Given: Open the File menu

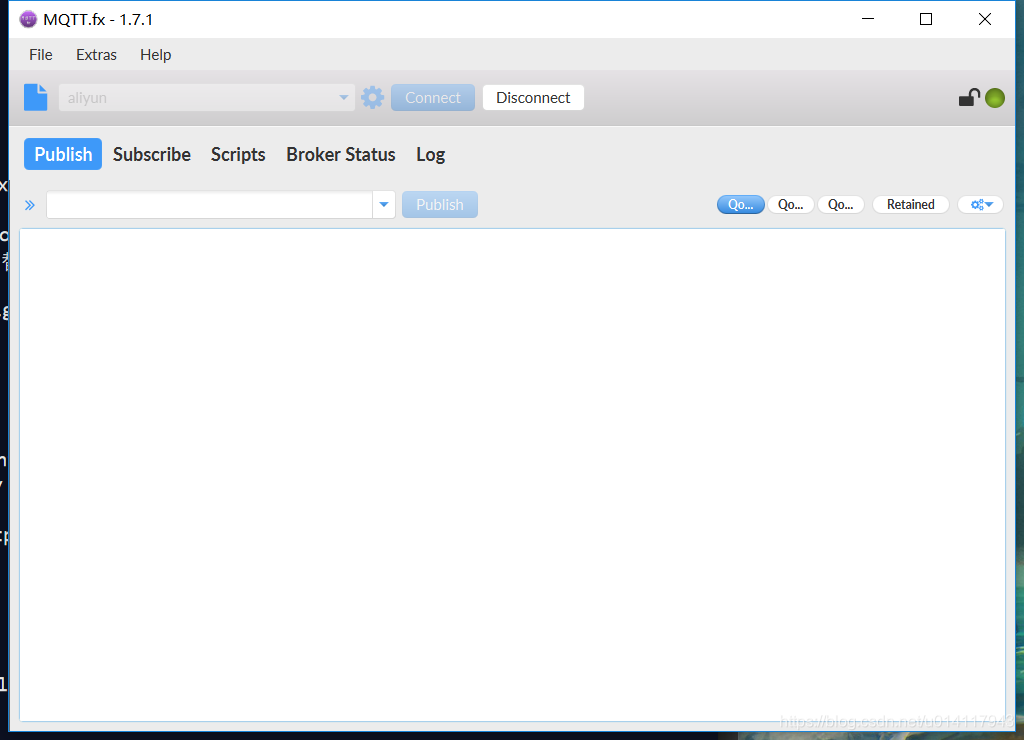Looking at the screenshot, I should 40,55.
